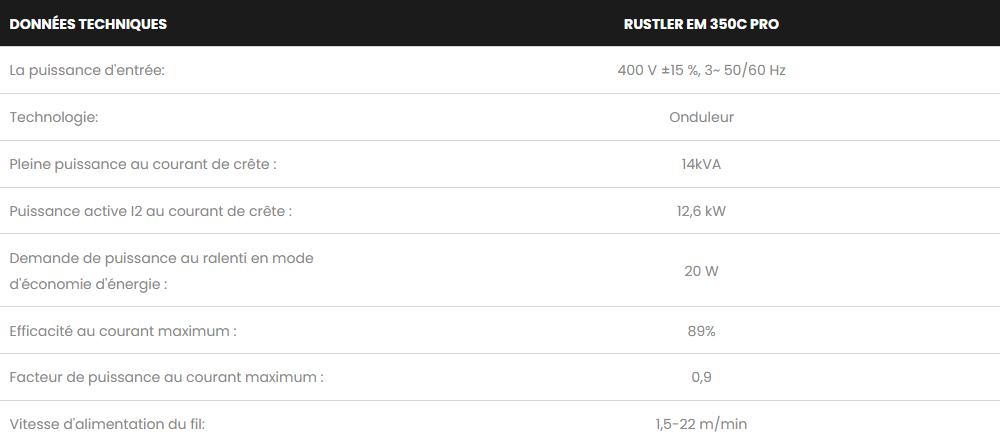The height and width of the screenshot is (444, 1002).
Task: Click the RUSTLER EM 350C PRO column header
Action: [701, 24]
